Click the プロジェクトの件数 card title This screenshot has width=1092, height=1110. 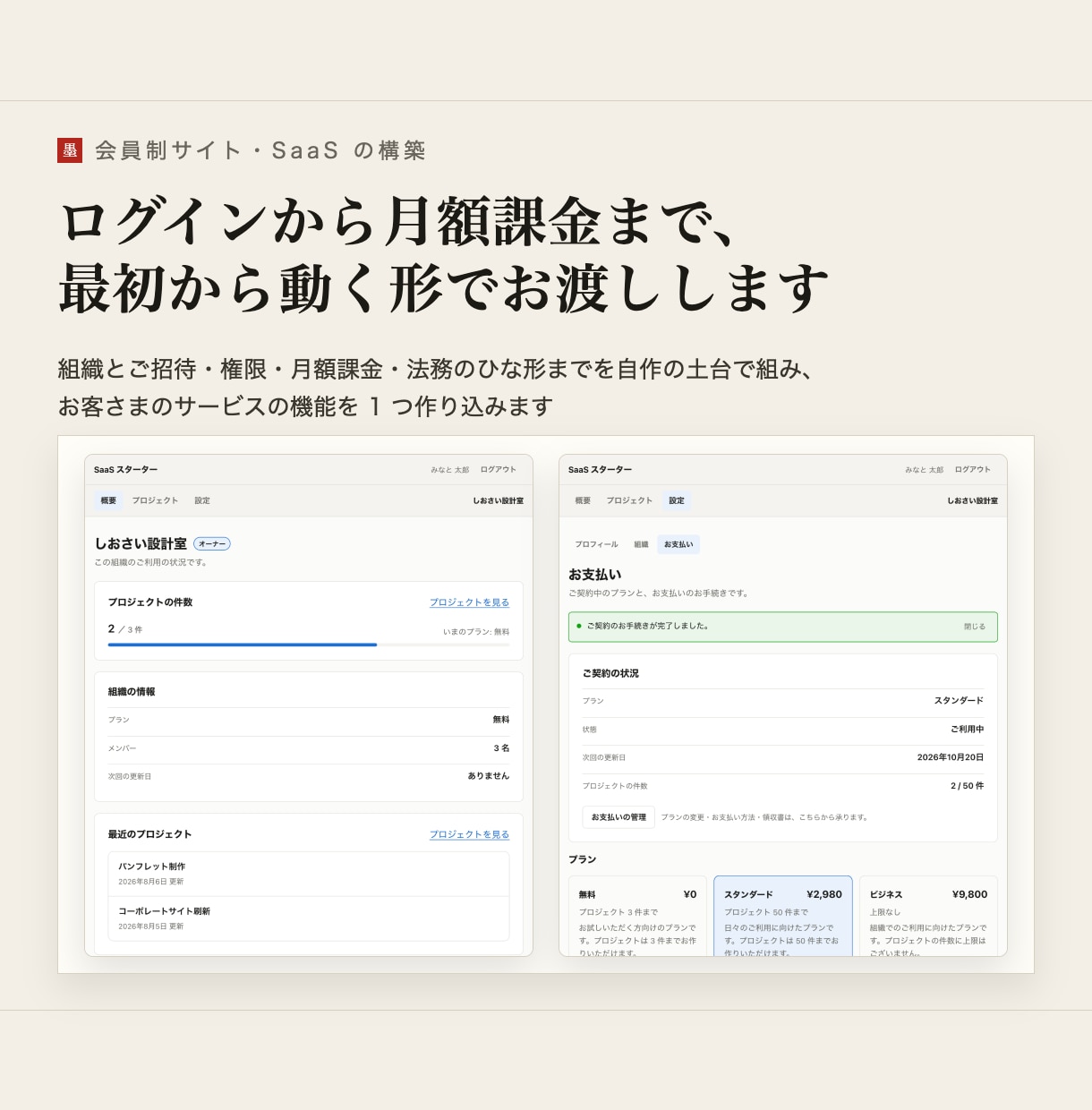[x=149, y=602]
